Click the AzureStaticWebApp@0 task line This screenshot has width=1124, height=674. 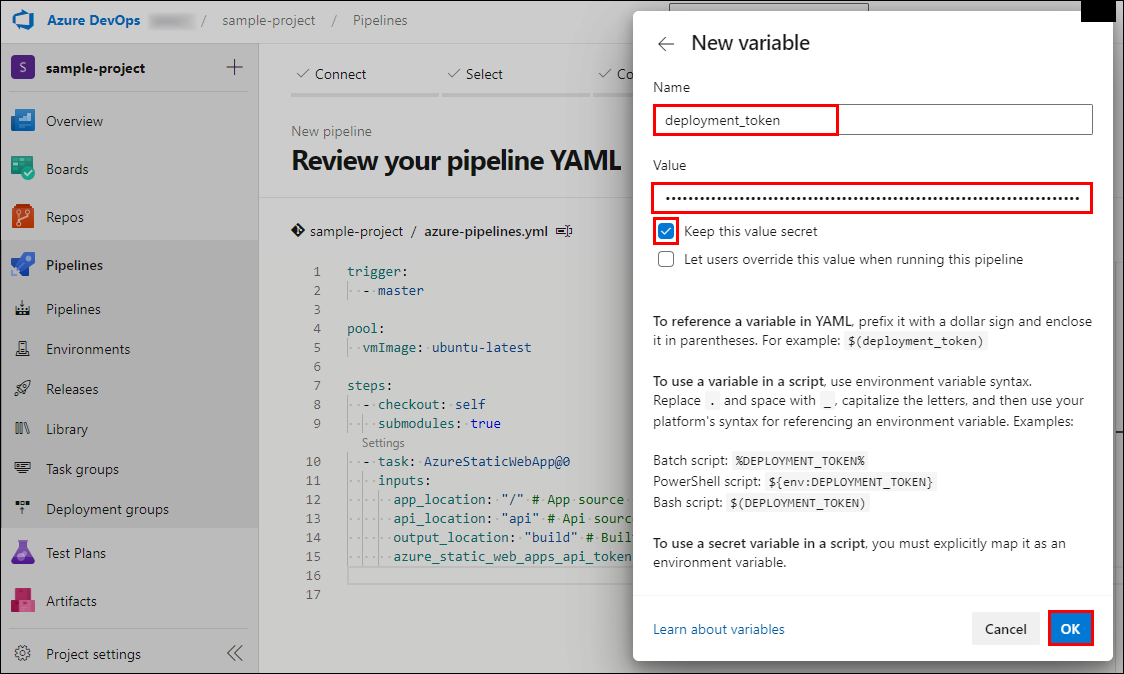(x=467, y=462)
